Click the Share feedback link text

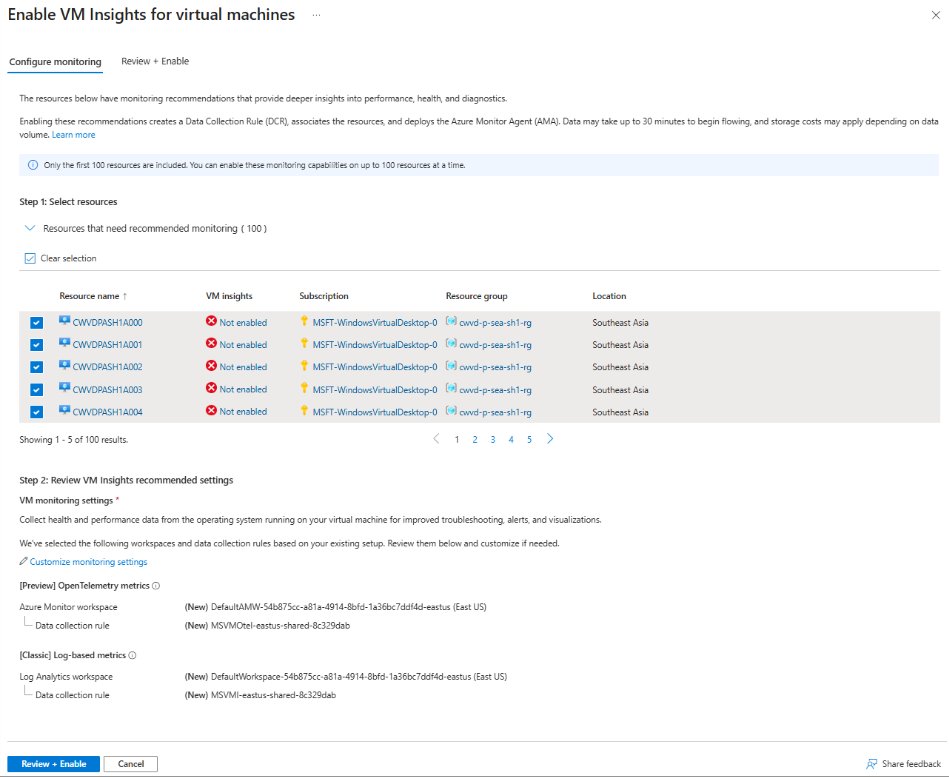click(x=911, y=764)
